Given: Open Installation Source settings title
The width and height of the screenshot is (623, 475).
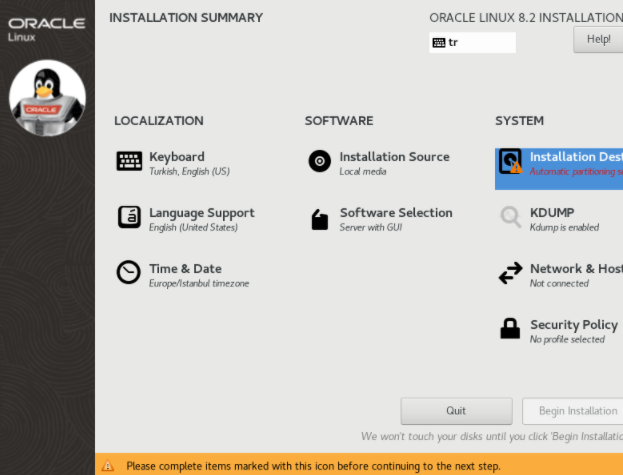Looking at the screenshot, I should (x=395, y=157).
